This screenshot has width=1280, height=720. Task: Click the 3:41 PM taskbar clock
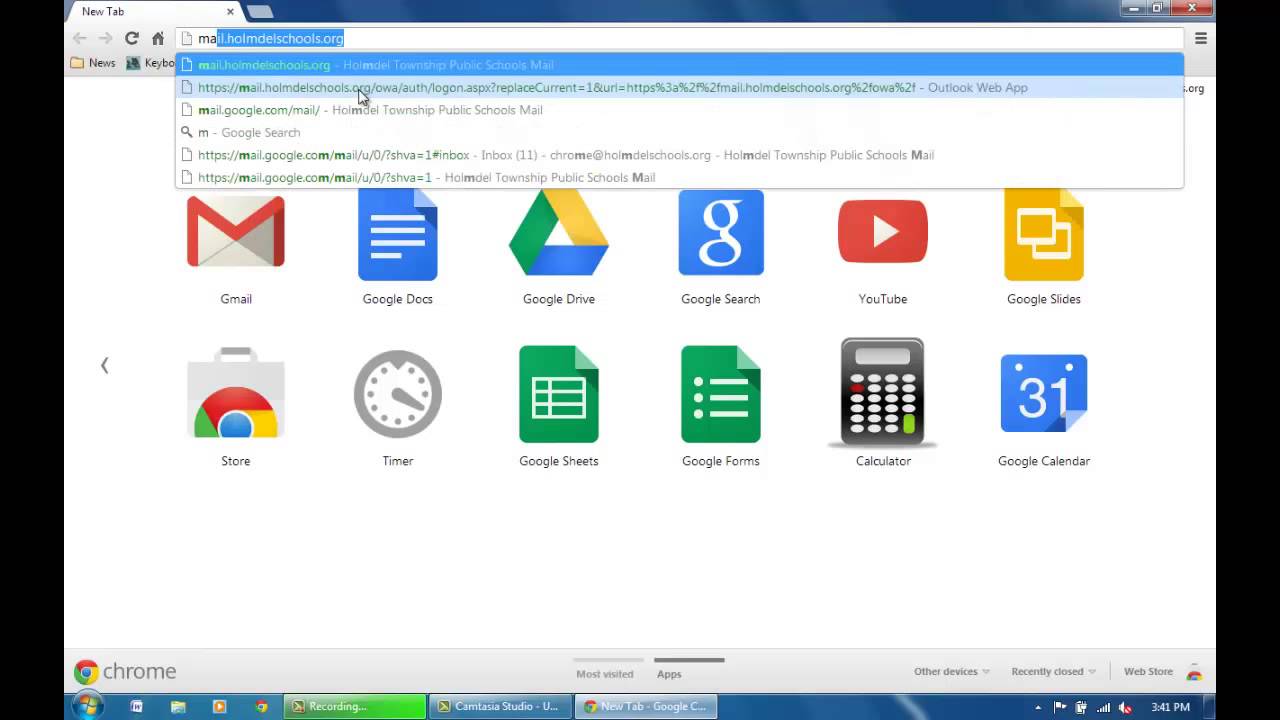point(1170,707)
